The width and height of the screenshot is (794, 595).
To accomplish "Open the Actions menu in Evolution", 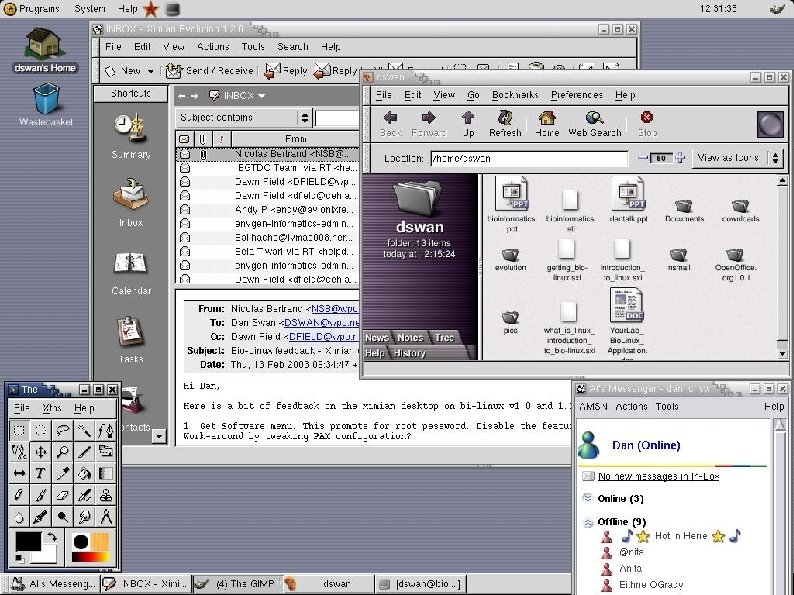I will (x=213, y=47).
